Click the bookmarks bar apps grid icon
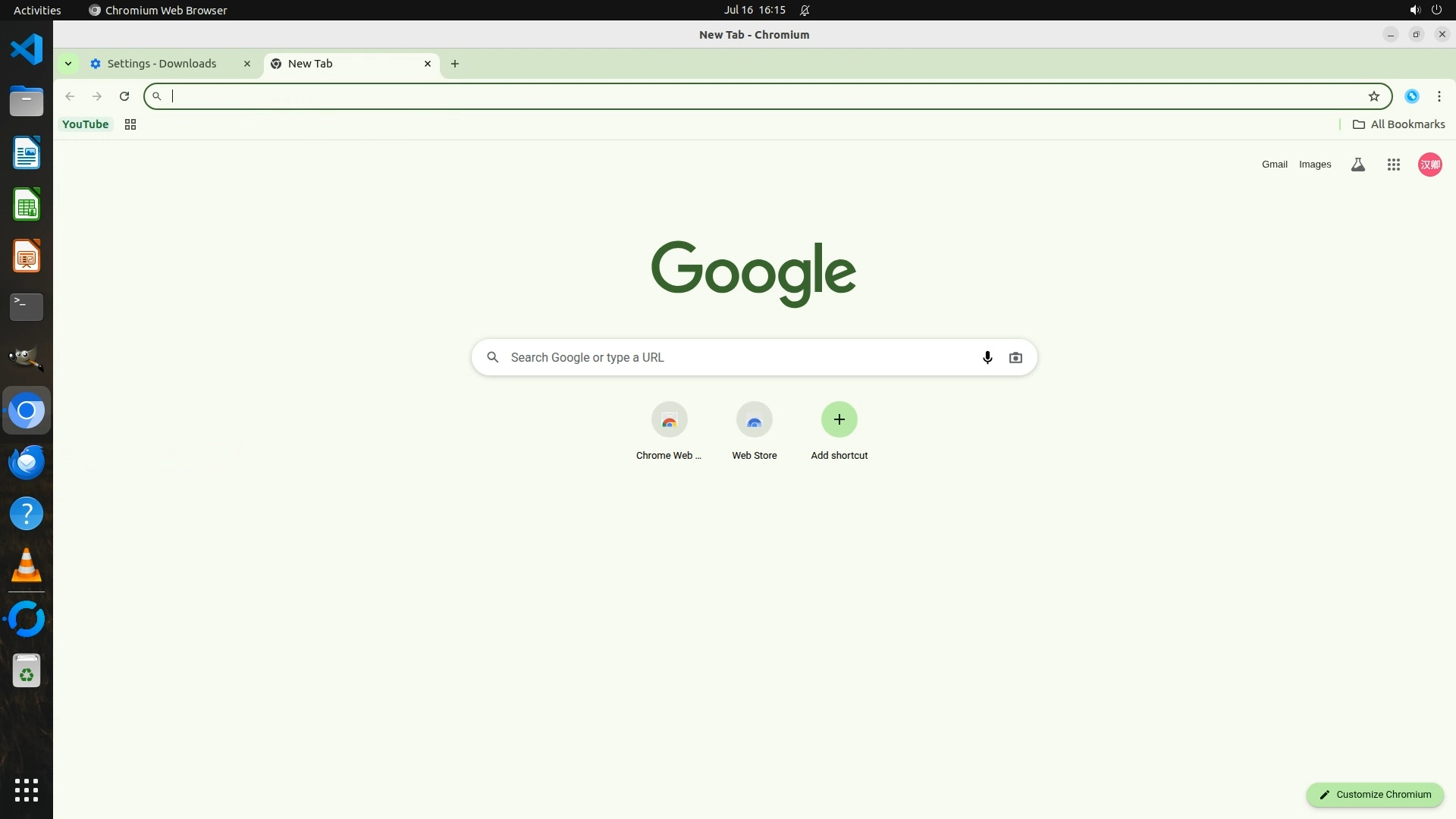This screenshot has width=1456, height=819. (x=130, y=124)
